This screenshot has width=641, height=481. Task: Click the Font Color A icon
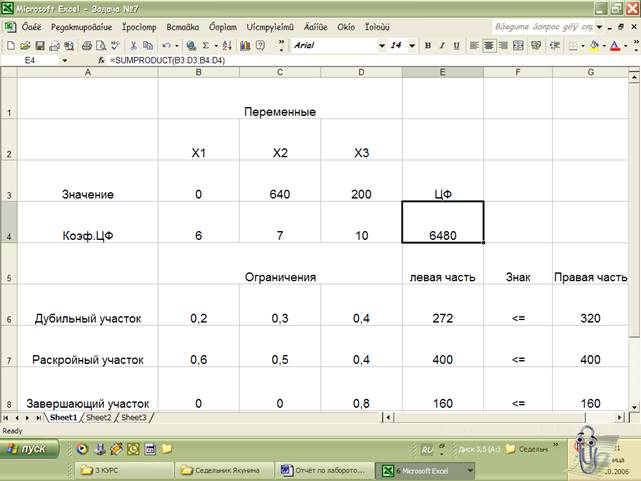point(614,45)
